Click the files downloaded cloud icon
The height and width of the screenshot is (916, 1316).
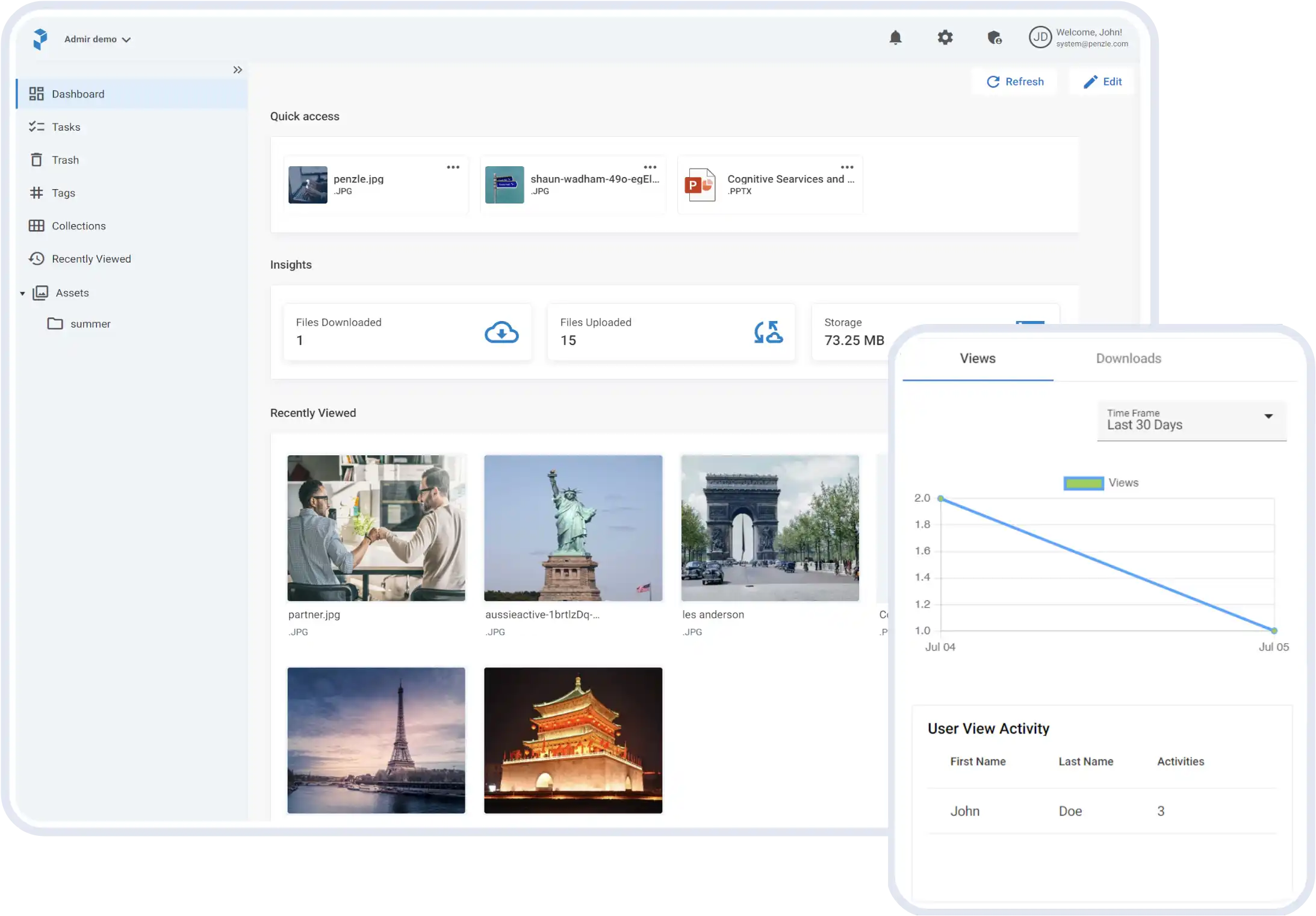tap(501, 332)
